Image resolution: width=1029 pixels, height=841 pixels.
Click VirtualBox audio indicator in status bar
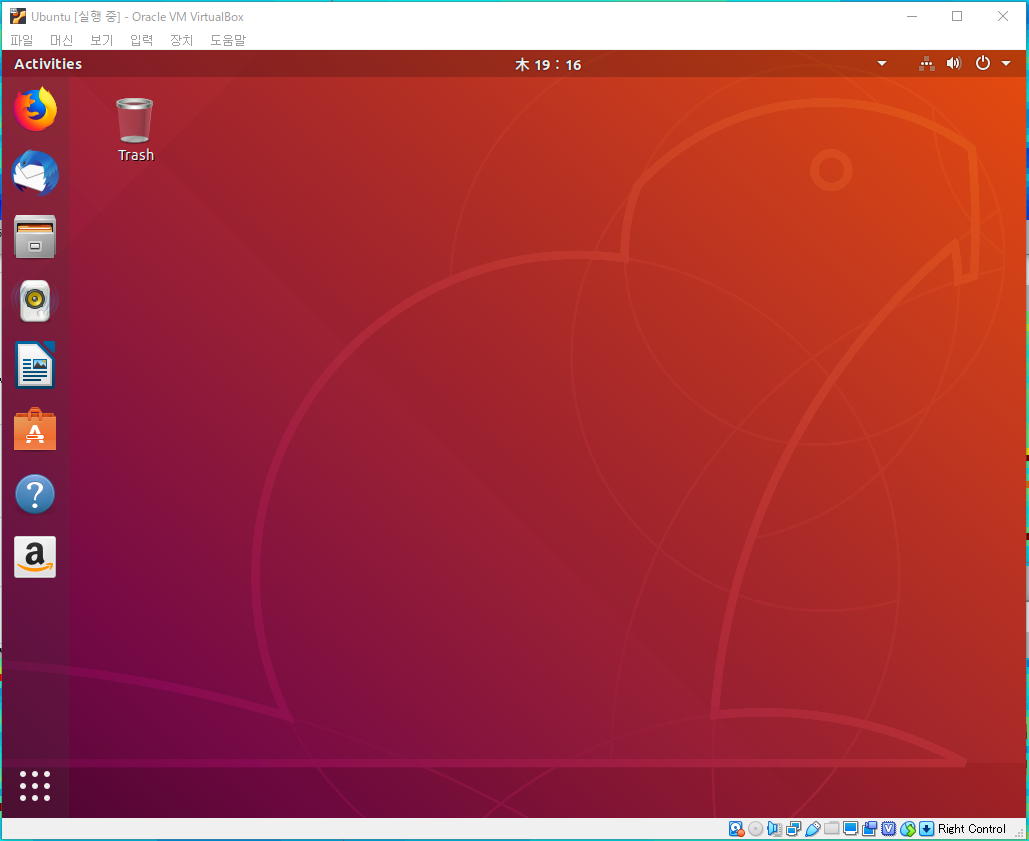click(x=774, y=829)
